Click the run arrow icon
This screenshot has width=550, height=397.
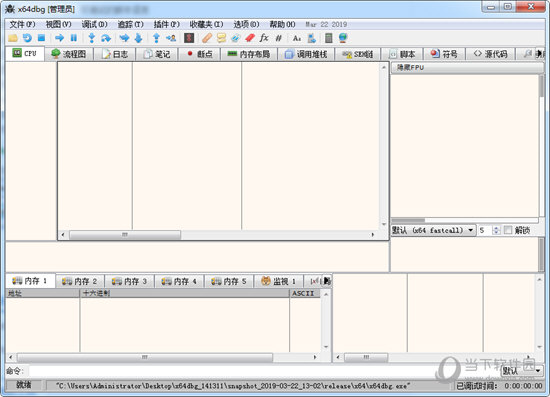click(60, 38)
